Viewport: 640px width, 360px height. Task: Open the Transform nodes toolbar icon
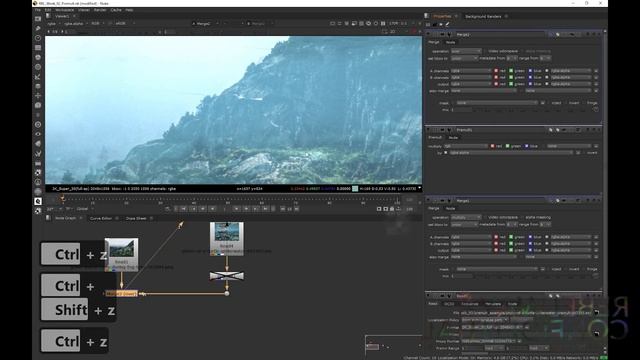point(38,96)
